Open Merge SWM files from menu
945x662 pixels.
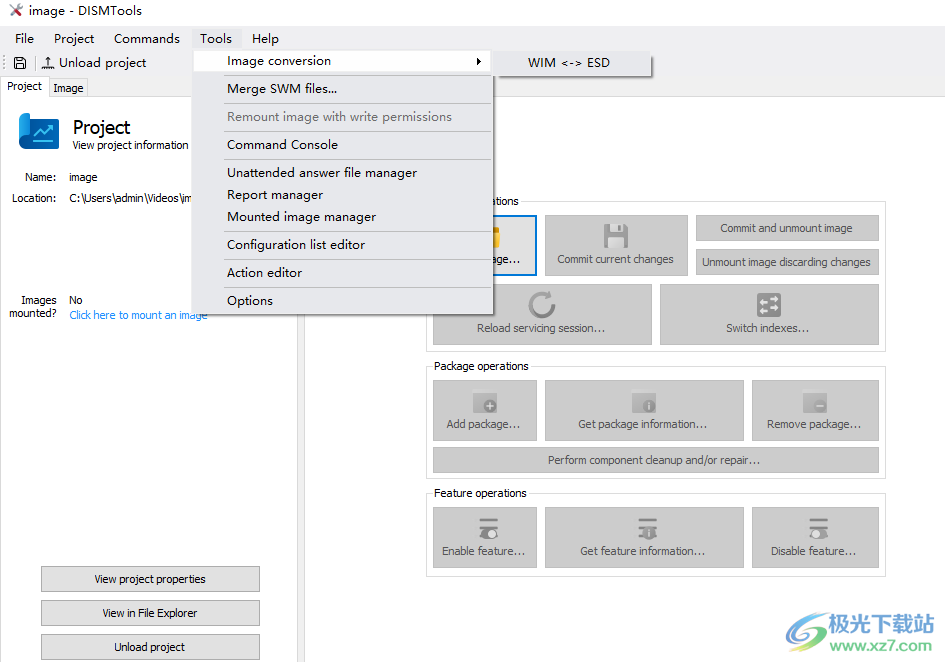282,89
